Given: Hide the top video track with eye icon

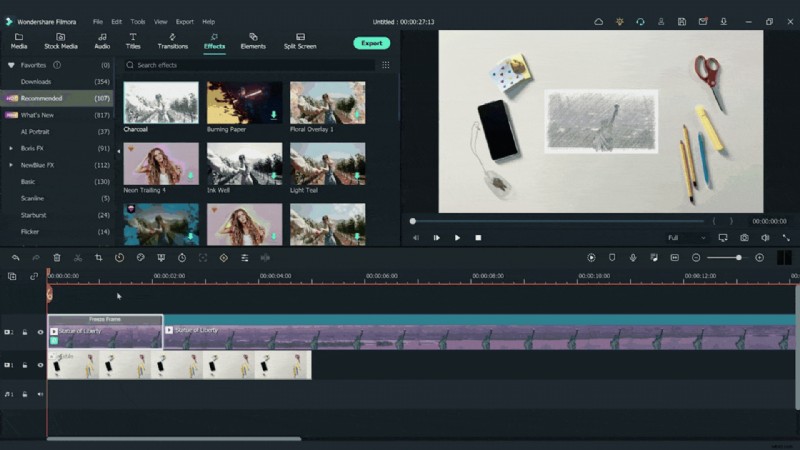Looking at the screenshot, I should click(x=41, y=332).
